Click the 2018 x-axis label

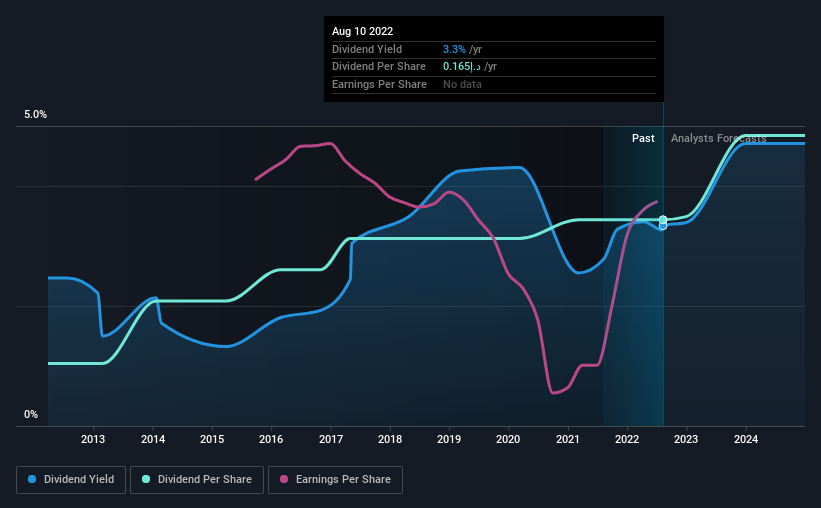click(x=390, y=439)
